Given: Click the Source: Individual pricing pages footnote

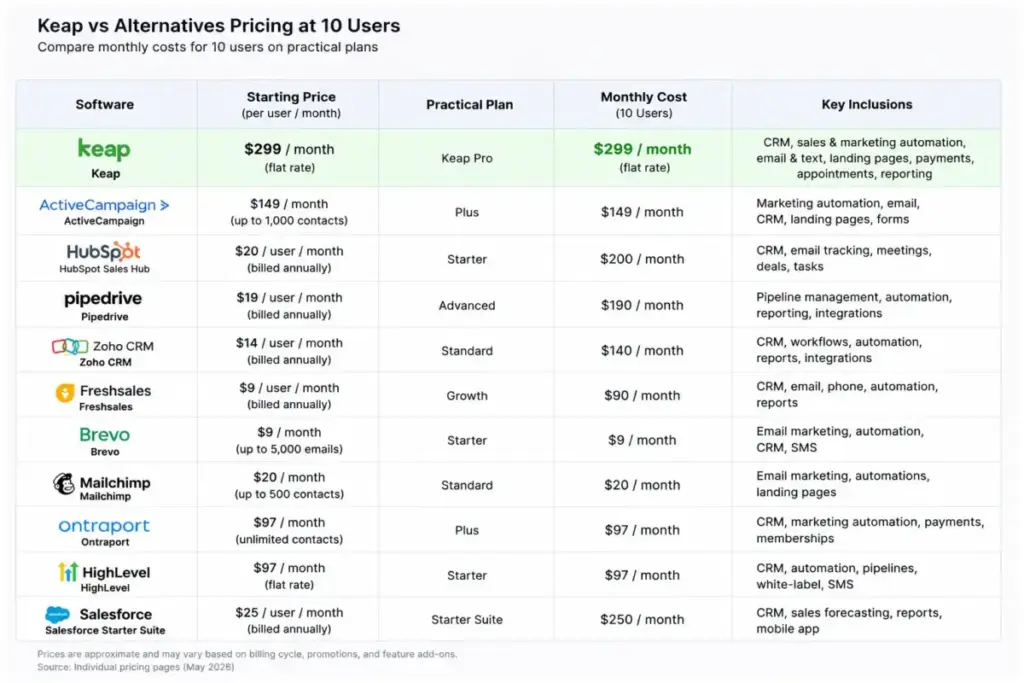Looking at the screenshot, I should click(136, 667).
